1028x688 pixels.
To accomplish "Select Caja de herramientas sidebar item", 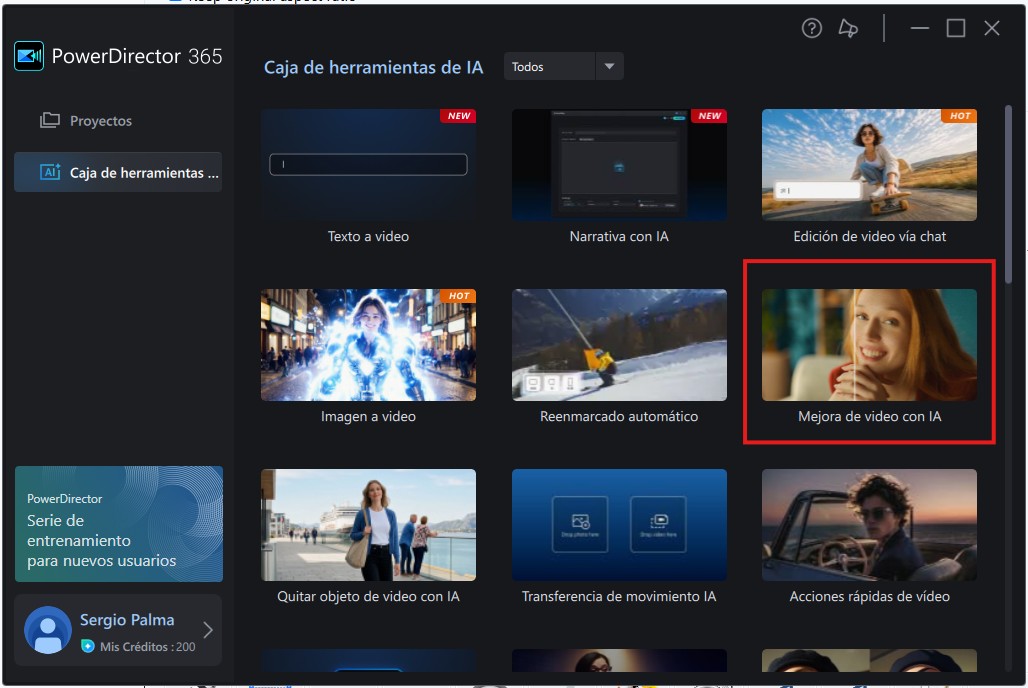I will pos(118,172).
